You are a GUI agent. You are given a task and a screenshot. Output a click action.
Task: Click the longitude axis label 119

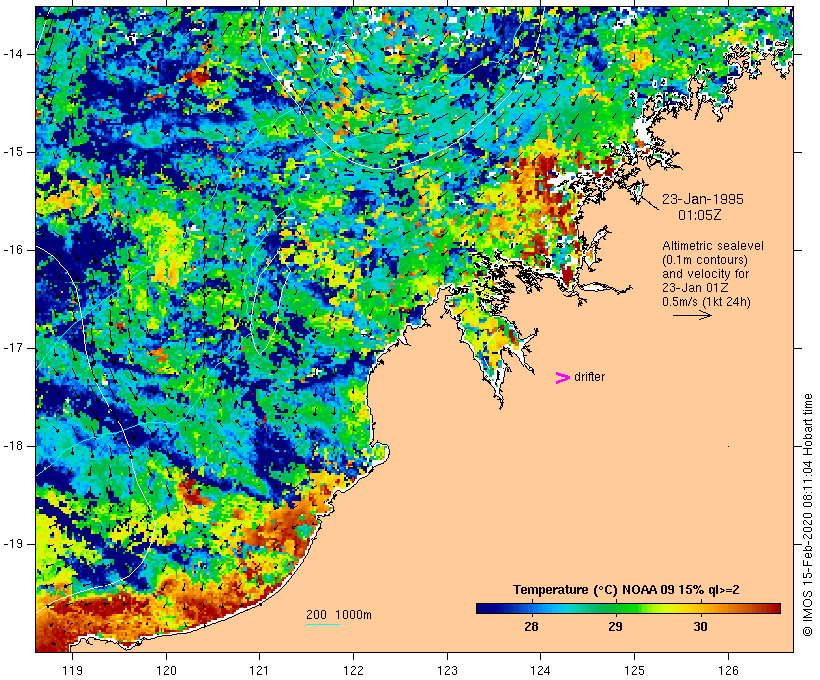[x=72, y=670]
